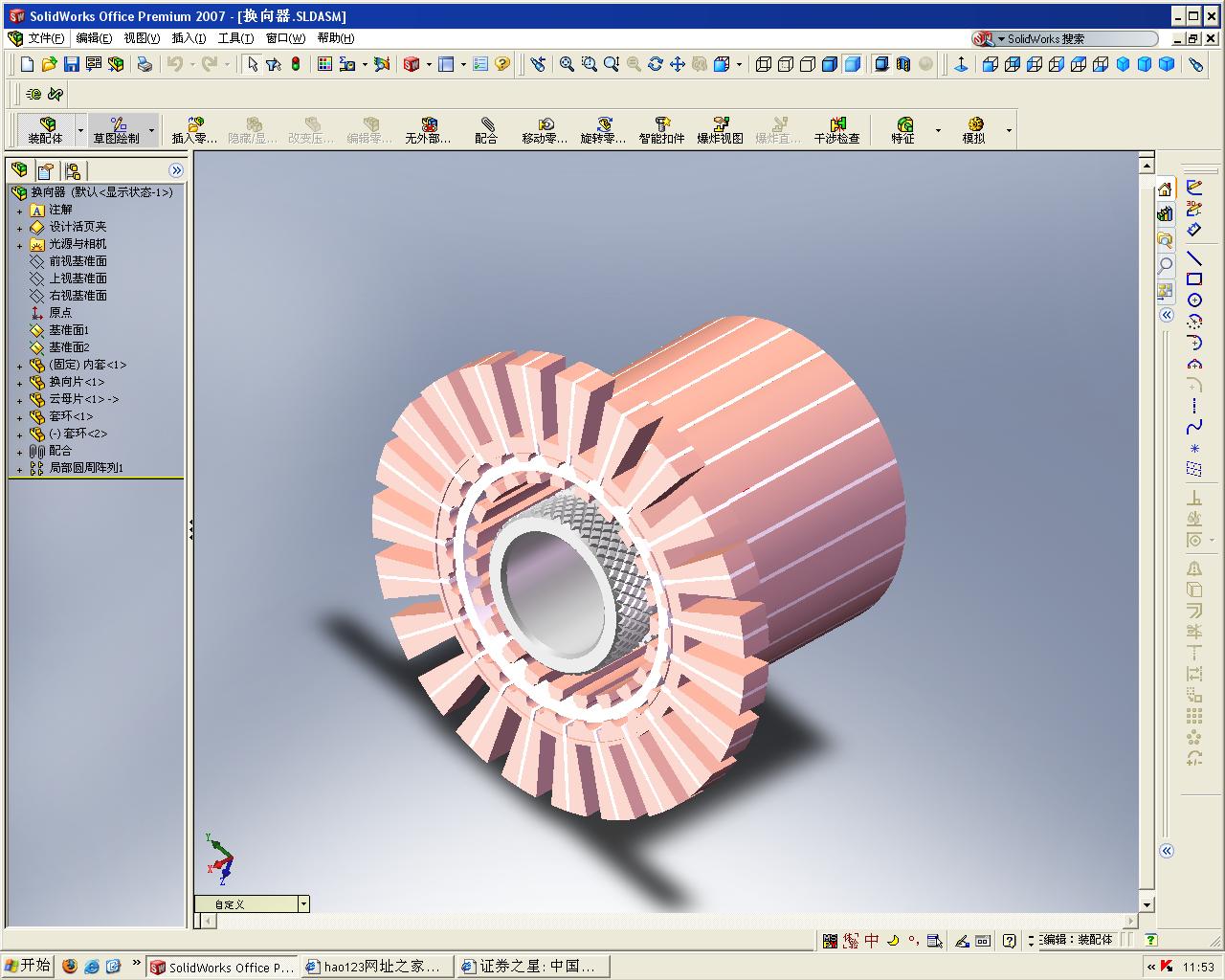Click the Simulation (模拟) gear button

click(x=974, y=130)
